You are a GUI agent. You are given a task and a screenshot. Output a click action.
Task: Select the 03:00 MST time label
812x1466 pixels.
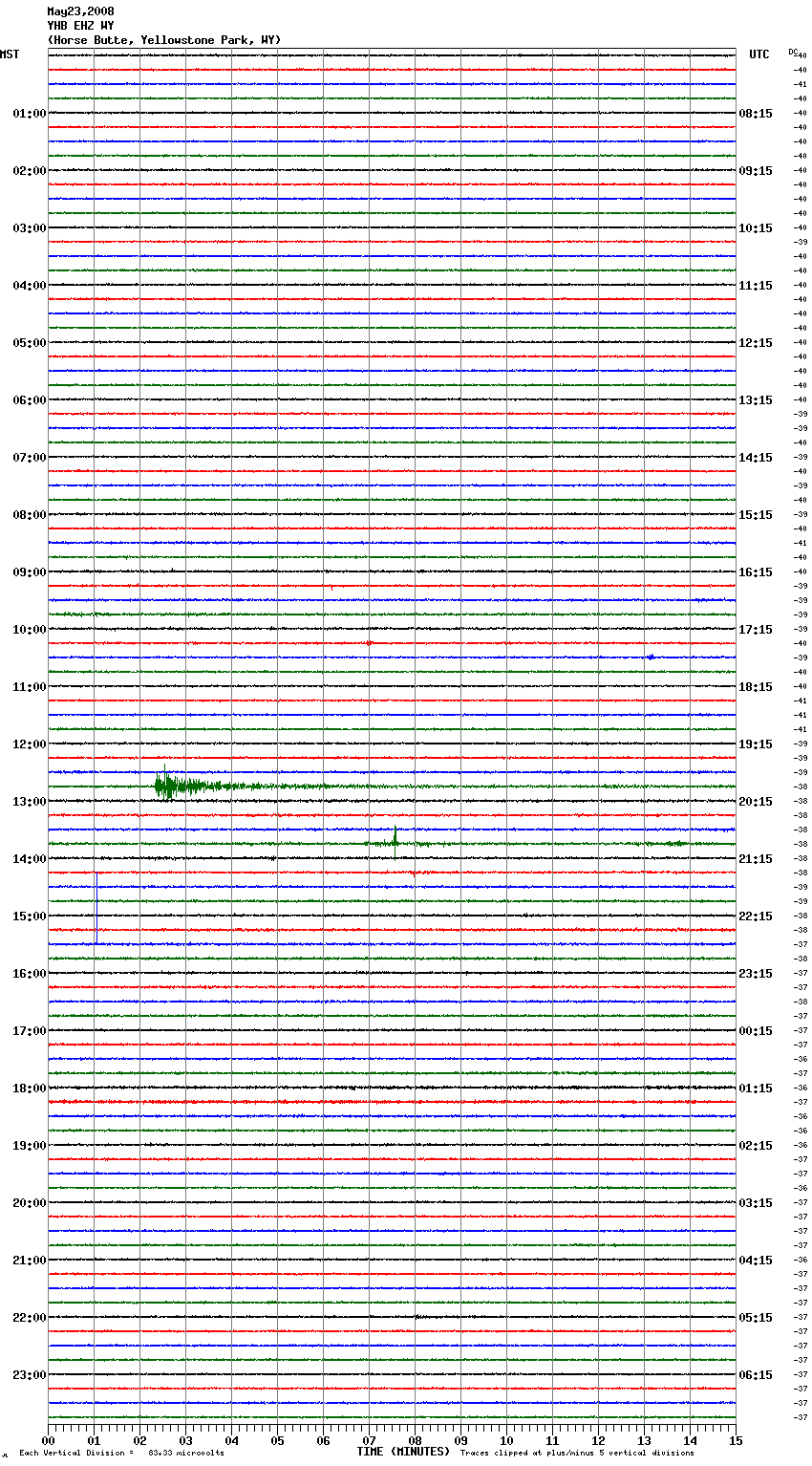[x=30, y=228]
